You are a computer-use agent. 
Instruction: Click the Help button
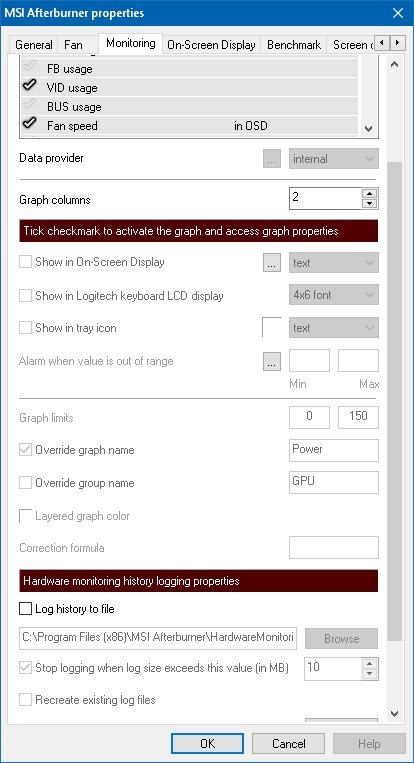(369, 744)
